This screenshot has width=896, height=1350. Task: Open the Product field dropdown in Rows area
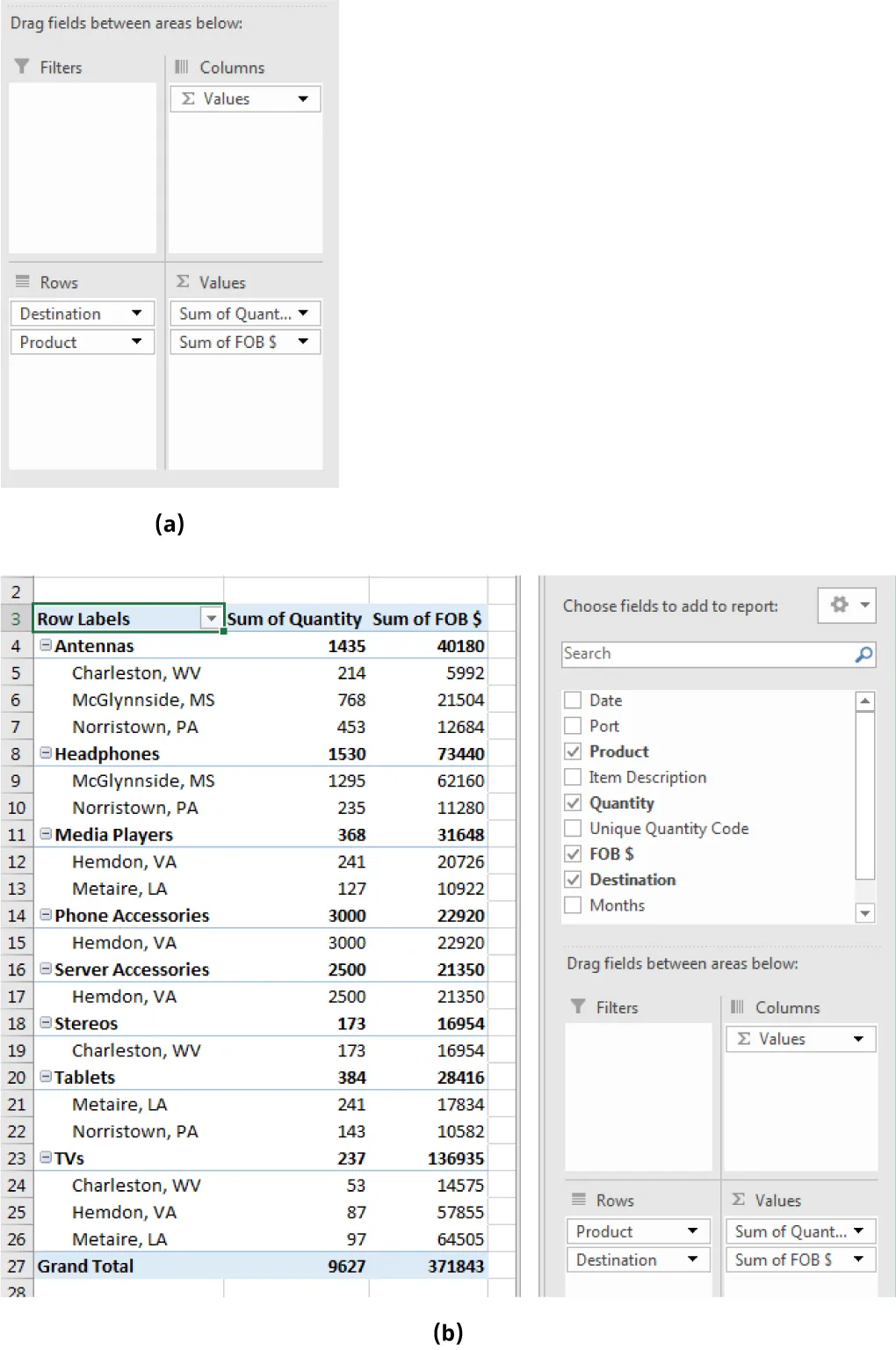click(x=691, y=1230)
